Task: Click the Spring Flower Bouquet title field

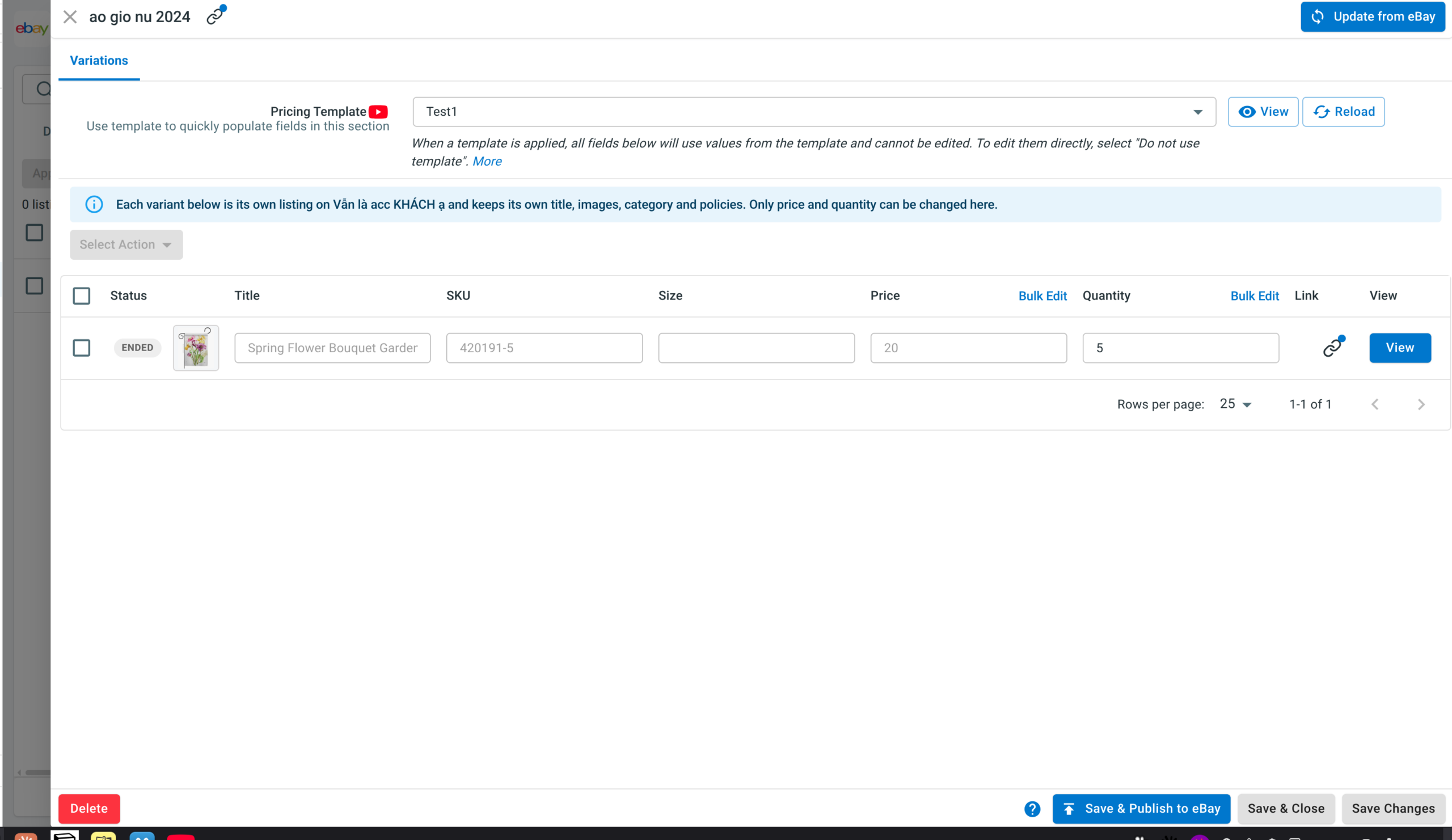Action: [332, 348]
